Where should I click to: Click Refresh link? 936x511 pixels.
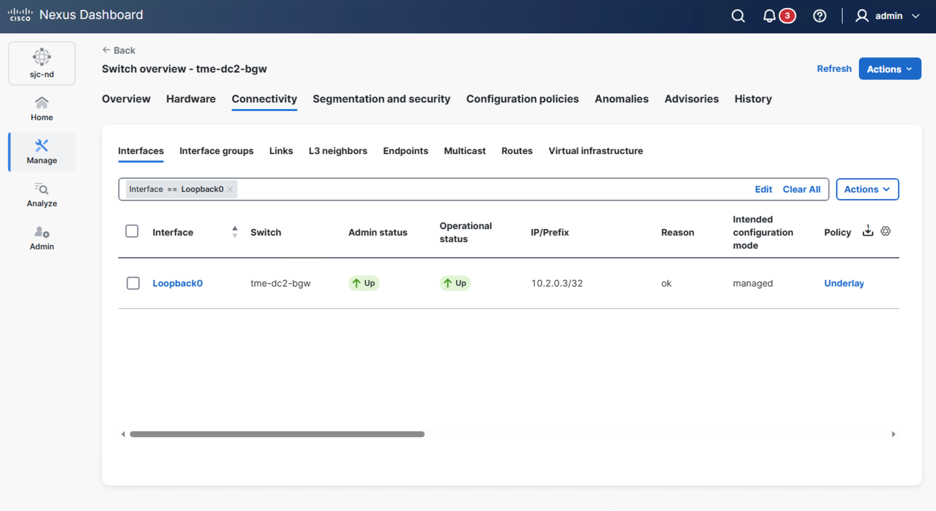pyautogui.click(x=834, y=69)
